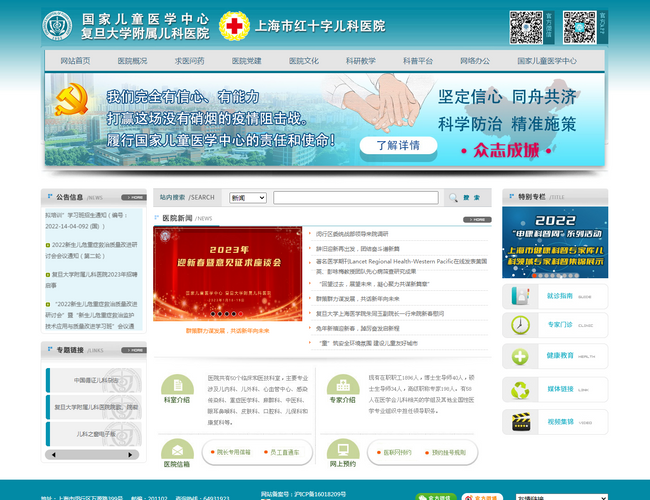Open 视频集锦 via the clapperboard icon
Screen dimensions: 650x500
(521, 422)
